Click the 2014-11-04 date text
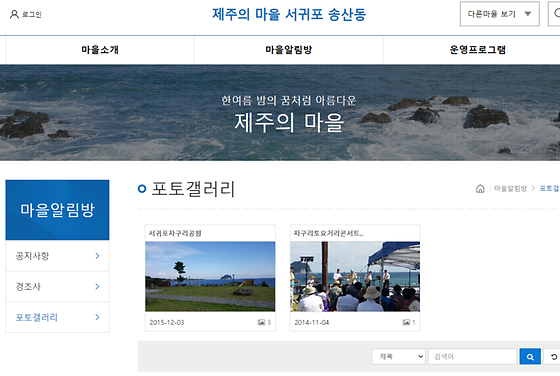 (312, 322)
